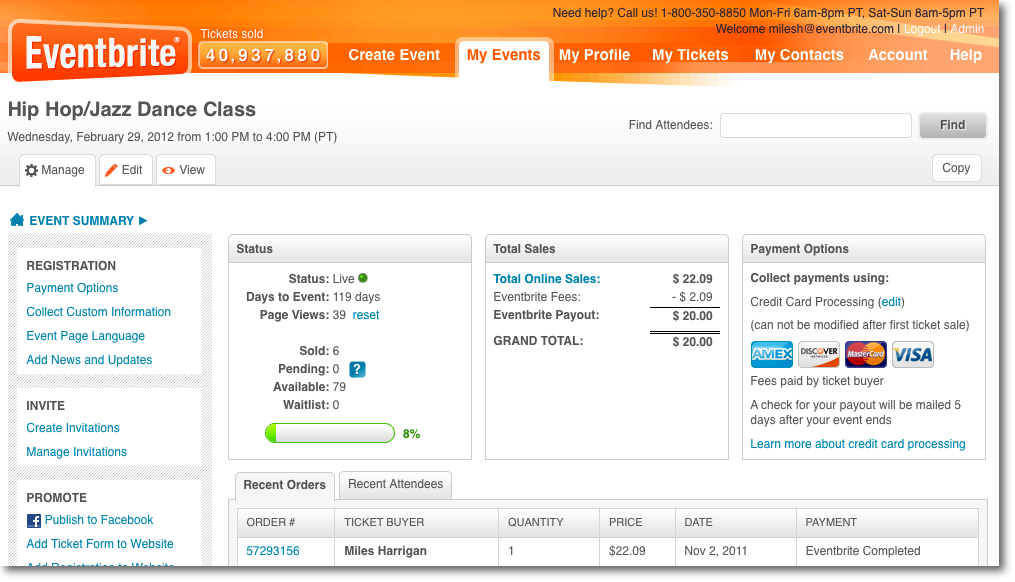The height and width of the screenshot is (582, 1015).
Task: Open Add News and Updates
Action: click(x=89, y=360)
